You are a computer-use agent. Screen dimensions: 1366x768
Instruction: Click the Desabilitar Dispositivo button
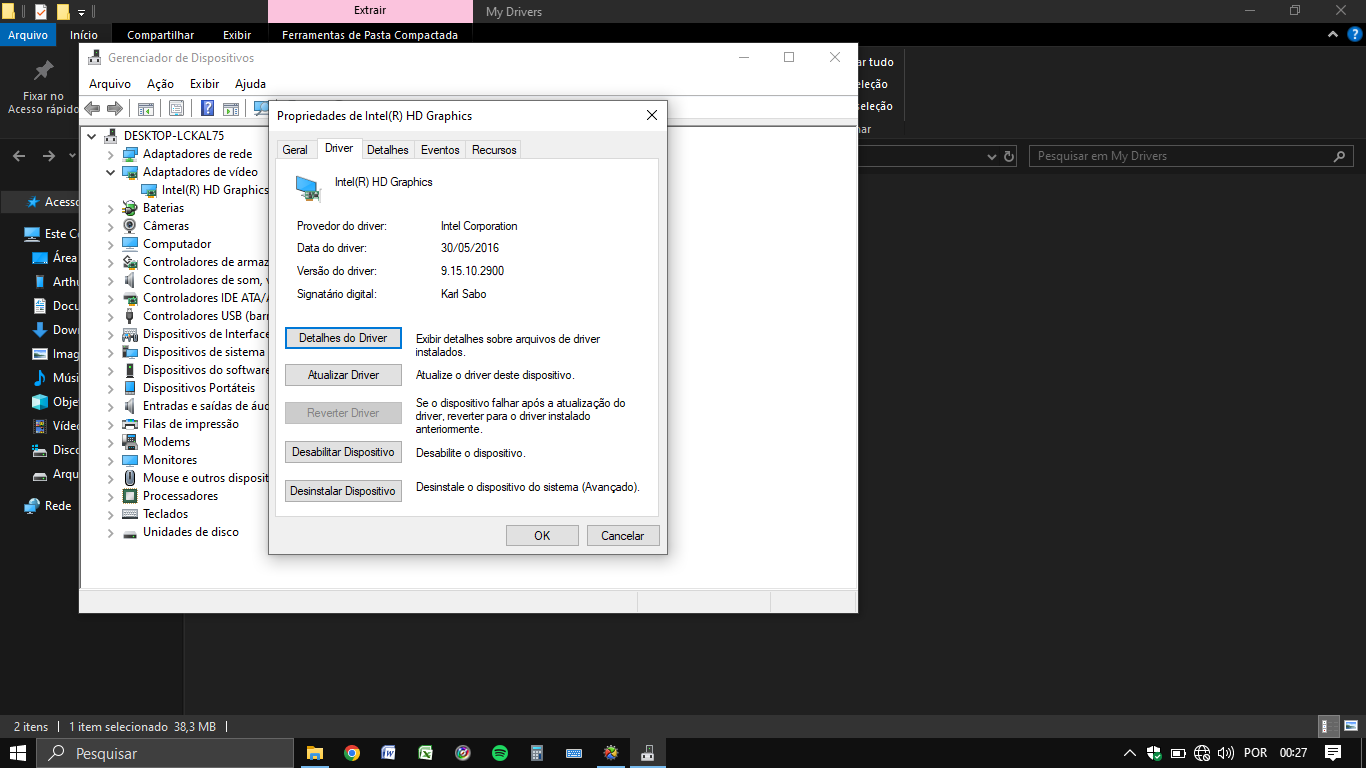[x=343, y=452]
